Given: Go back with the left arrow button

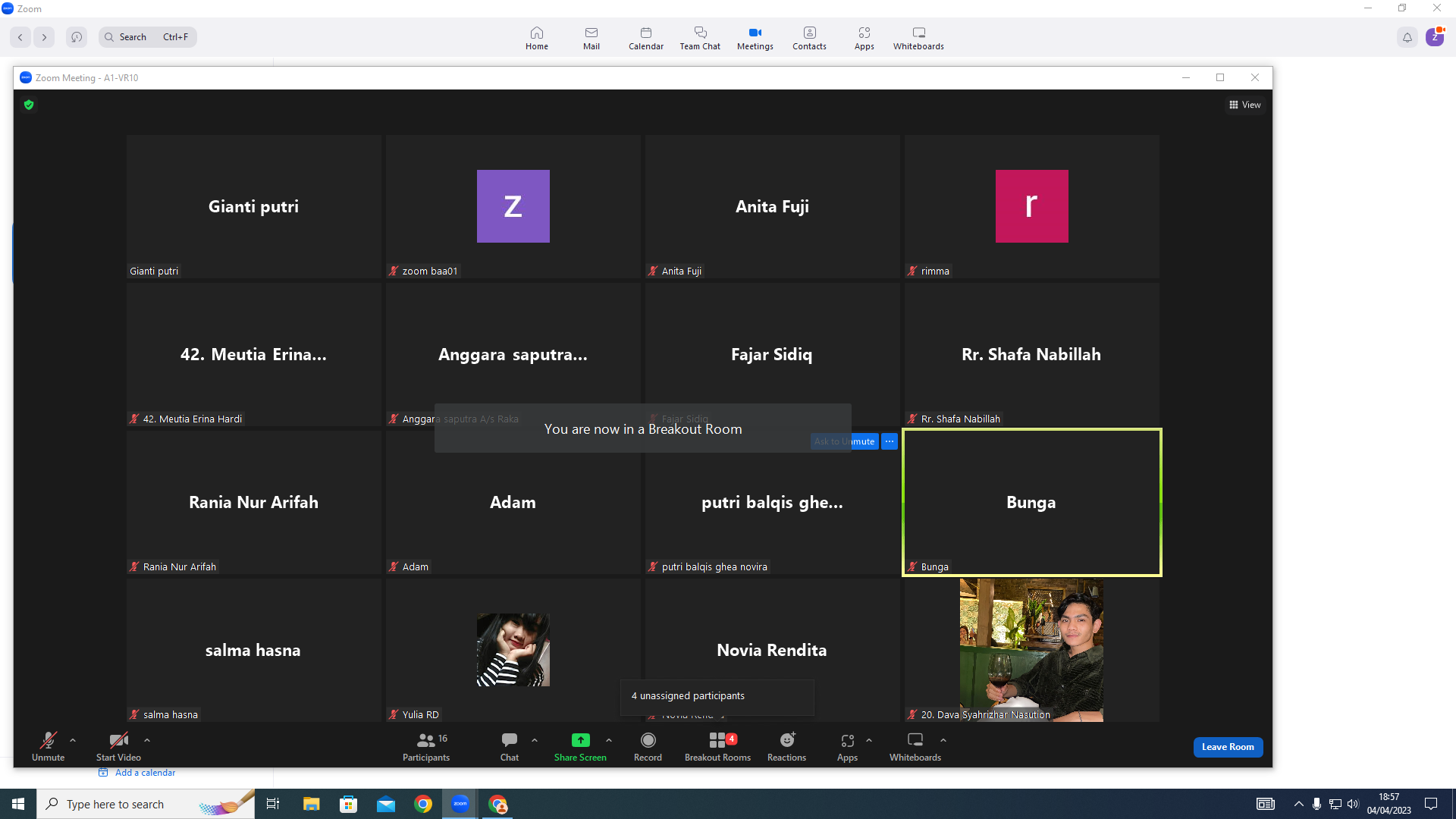Looking at the screenshot, I should (x=20, y=37).
